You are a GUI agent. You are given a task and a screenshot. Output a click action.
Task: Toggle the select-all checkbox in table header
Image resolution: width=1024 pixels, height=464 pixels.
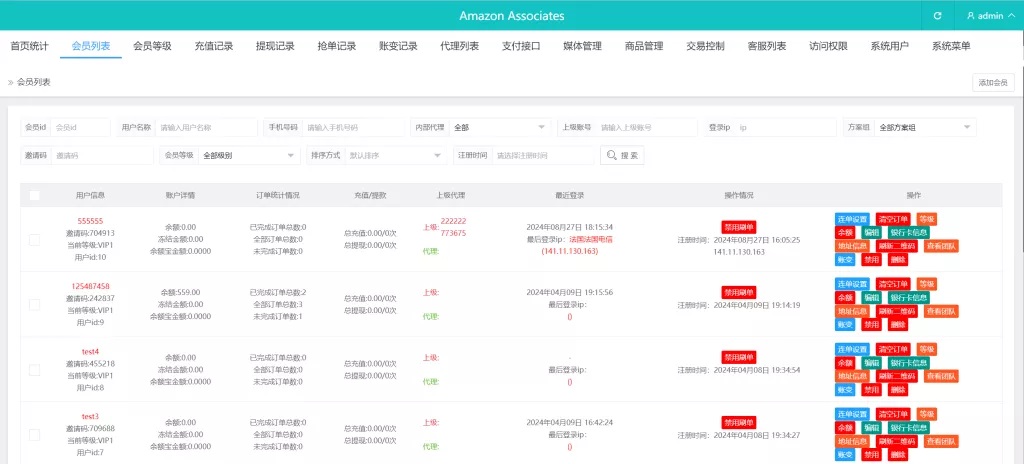click(x=35, y=196)
